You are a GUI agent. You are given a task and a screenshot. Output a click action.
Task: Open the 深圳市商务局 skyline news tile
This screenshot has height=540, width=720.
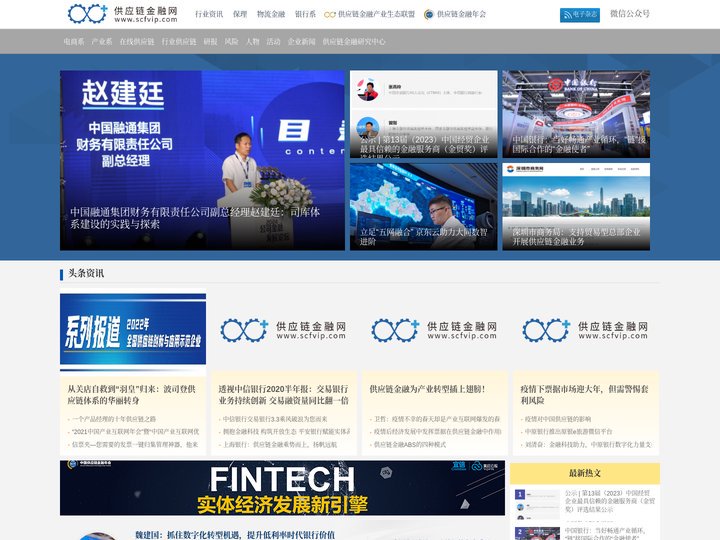[x=576, y=207]
